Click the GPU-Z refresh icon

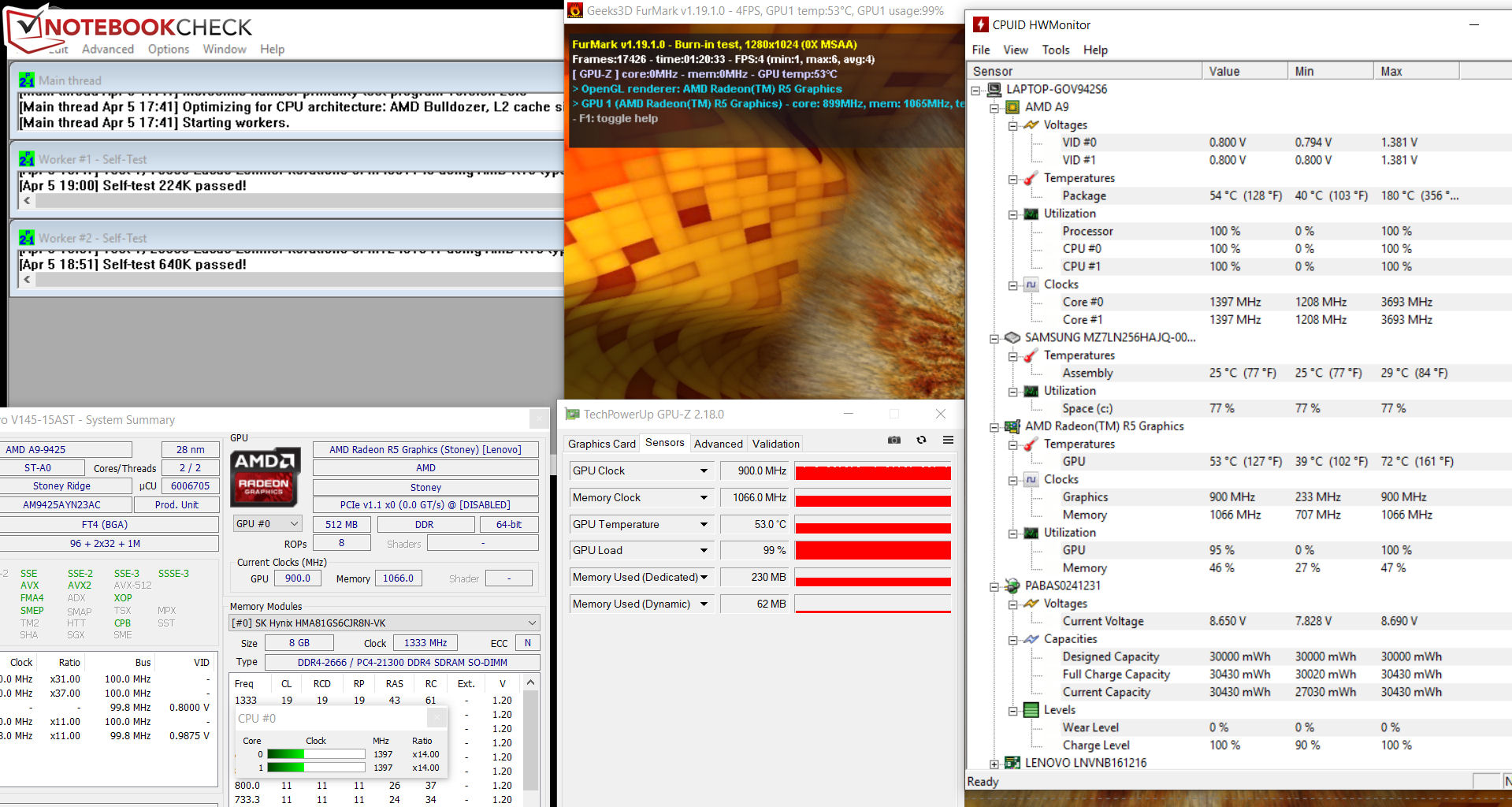point(921,440)
